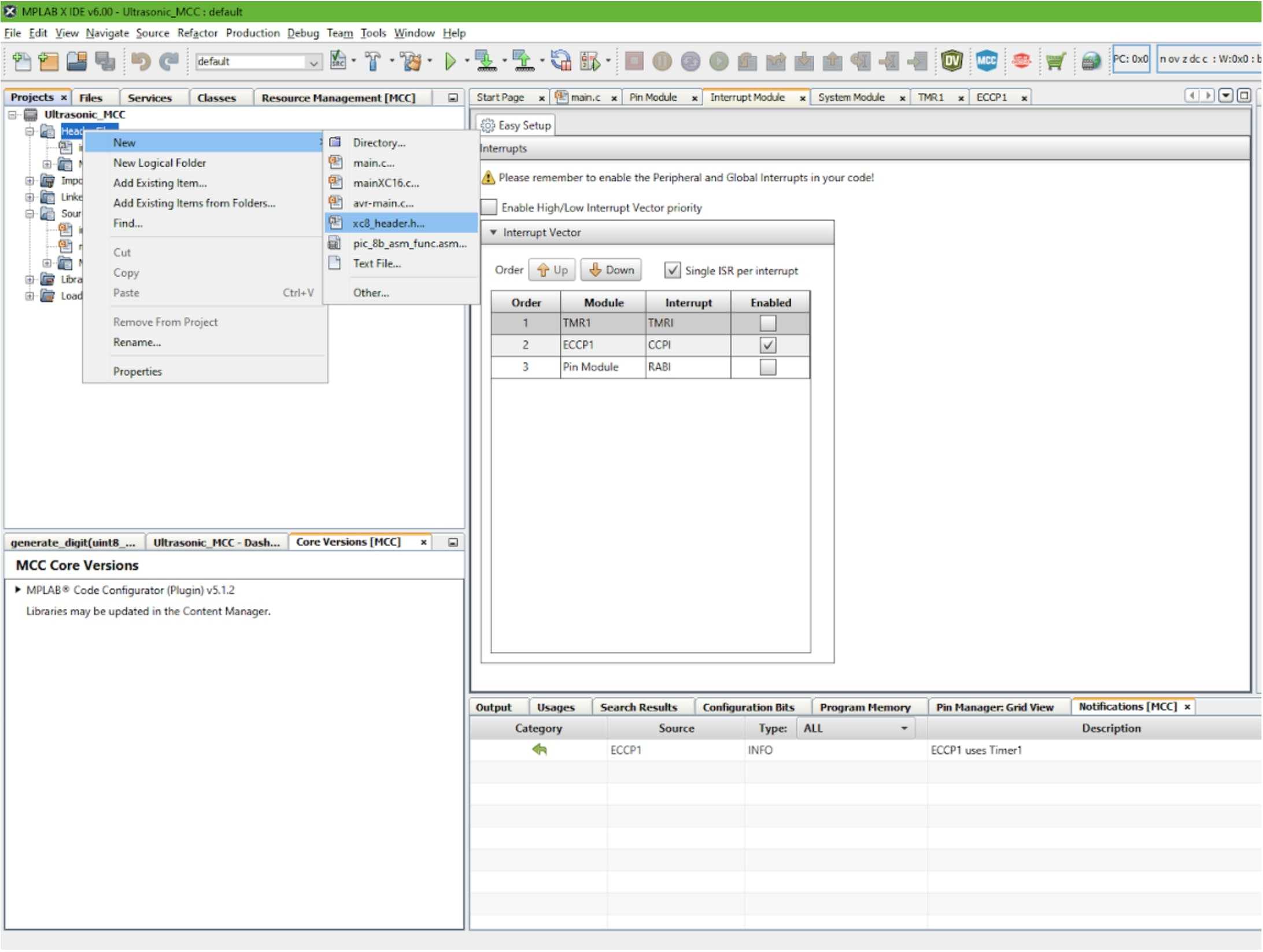Open the editor tabs list dropdown button
Screen dimensions: 1263x952
point(1225,95)
